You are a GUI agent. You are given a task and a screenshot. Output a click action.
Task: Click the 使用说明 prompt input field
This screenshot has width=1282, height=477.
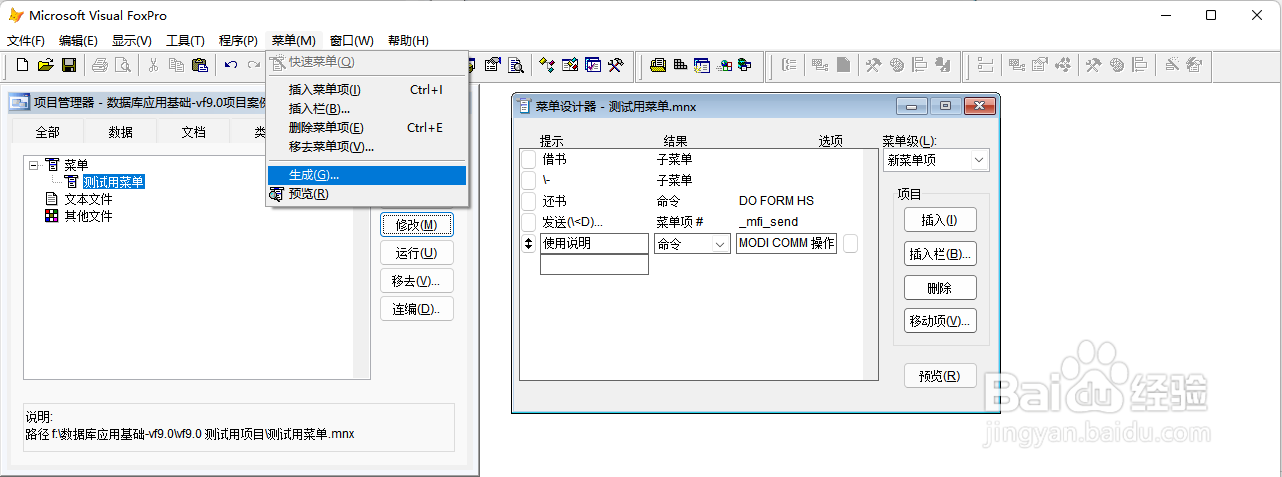pos(594,243)
